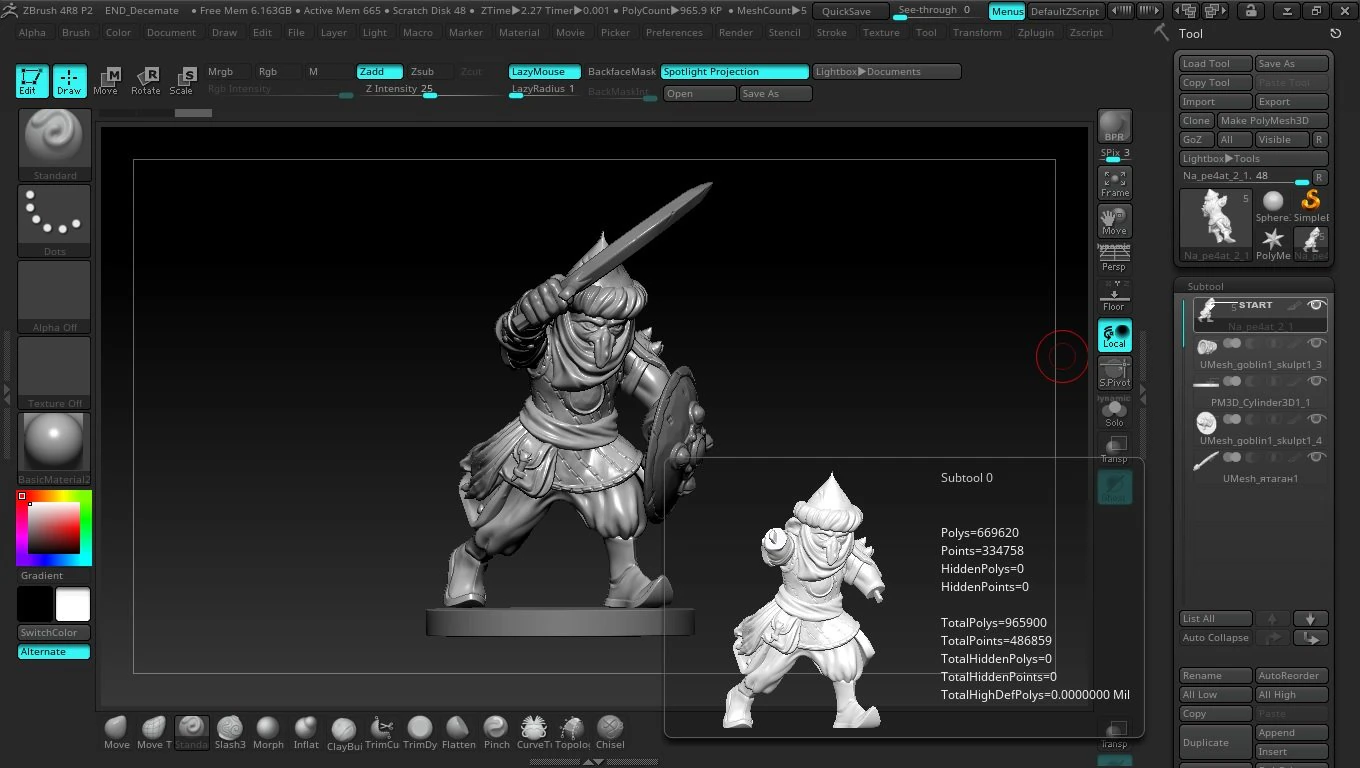The image size is (1360, 768).
Task: Open the Render menu
Action: [736, 32]
